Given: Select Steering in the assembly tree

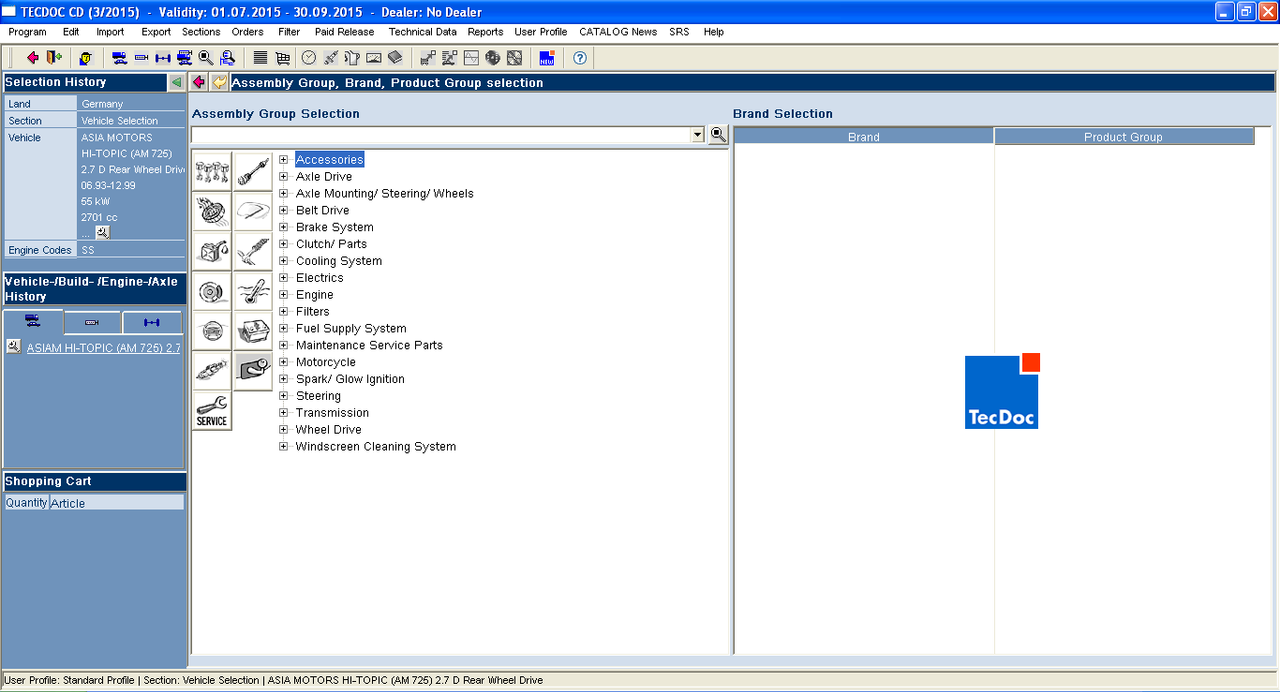Looking at the screenshot, I should pyautogui.click(x=318, y=396).
